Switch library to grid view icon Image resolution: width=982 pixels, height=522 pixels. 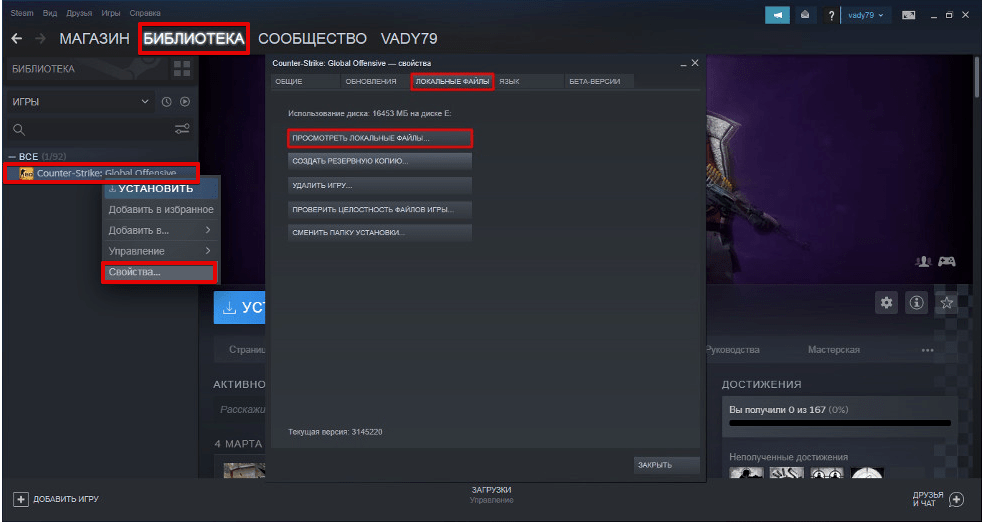[181, 69]
